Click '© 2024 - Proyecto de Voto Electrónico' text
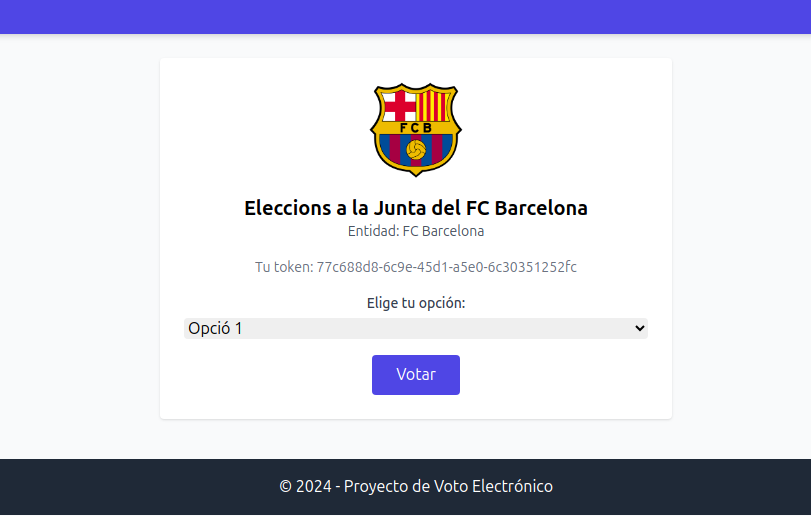The image size is (811, 516). point(416,487)
